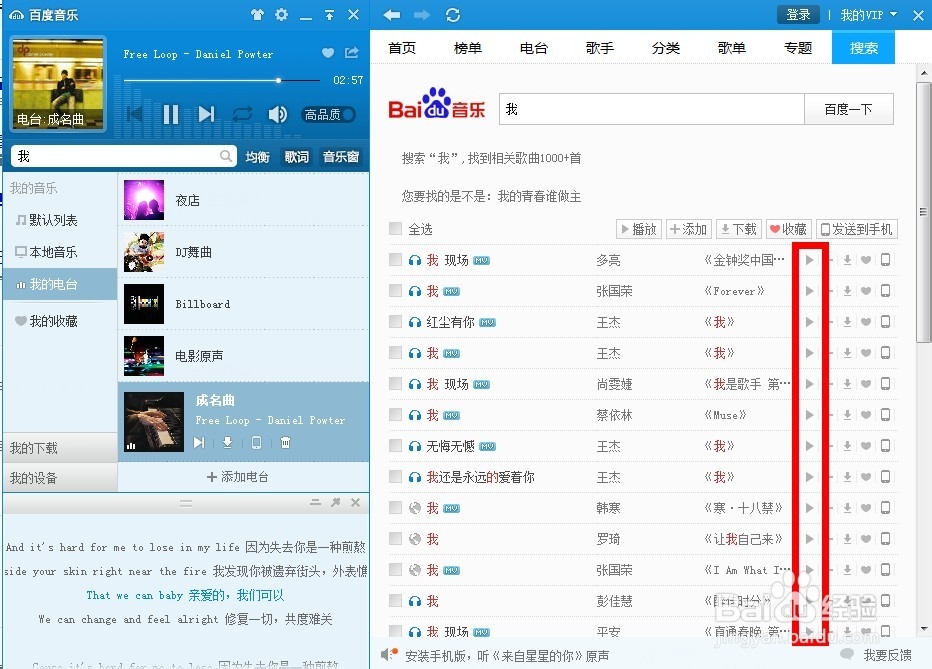This screenshot has height=669, width=932.
Task: Select the DJ舞曲 radio station
Action: 244,253
